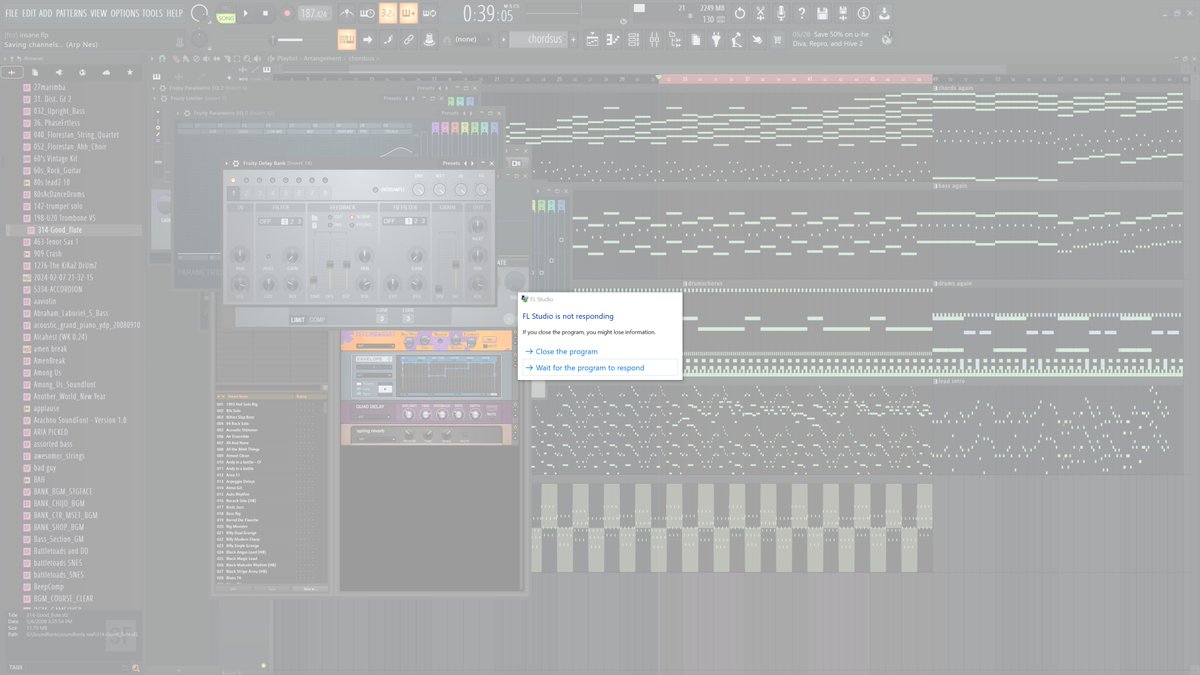Select Among Us Soundfont browser entry
The width and height of the screenshot is (1200, 675).
tap(61, 385)
